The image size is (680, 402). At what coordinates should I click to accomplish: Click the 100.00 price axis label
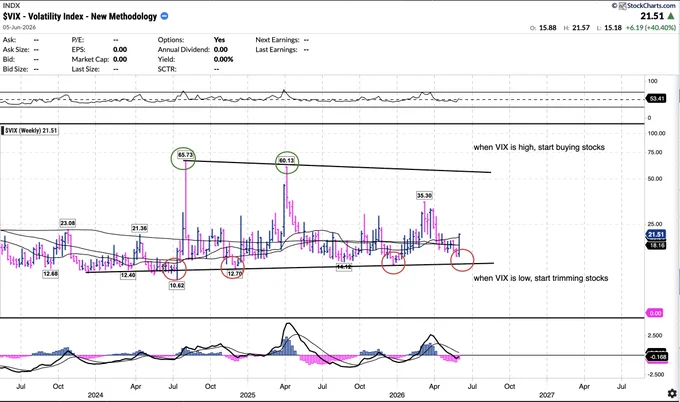tap(656, 133)
